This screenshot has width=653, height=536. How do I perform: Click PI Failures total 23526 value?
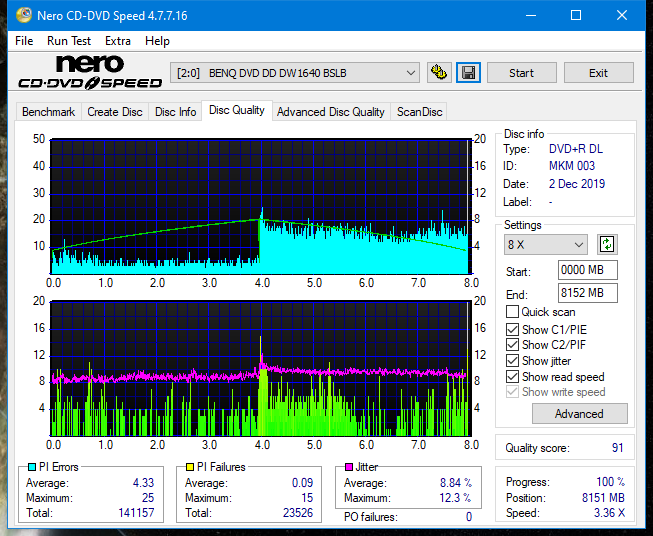click(x=298, y=513)
